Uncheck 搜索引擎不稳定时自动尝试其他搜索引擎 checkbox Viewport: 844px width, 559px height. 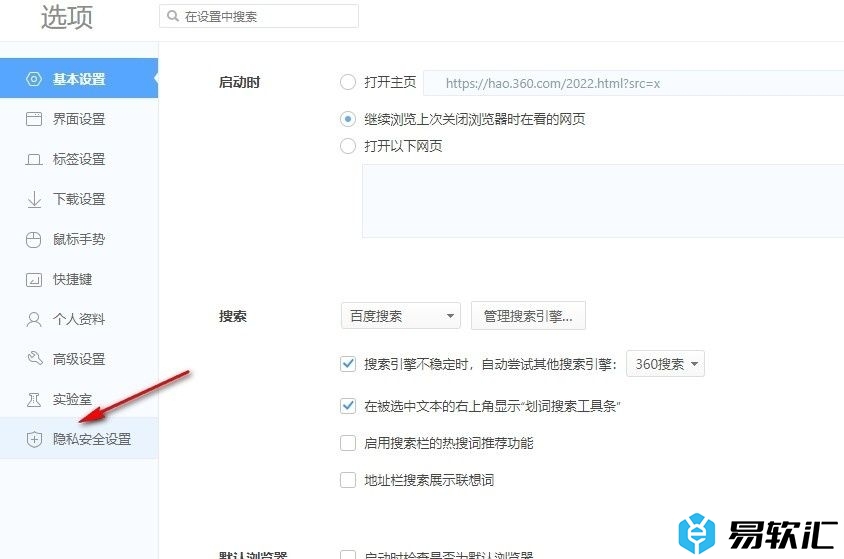pos(348,364)
